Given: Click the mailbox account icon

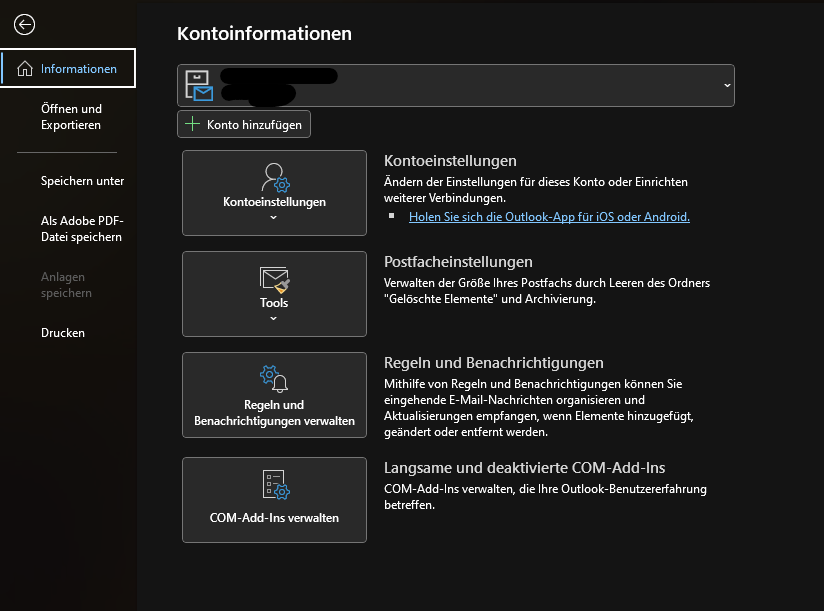Looking at the screenshot, I should tap(199, 86).
